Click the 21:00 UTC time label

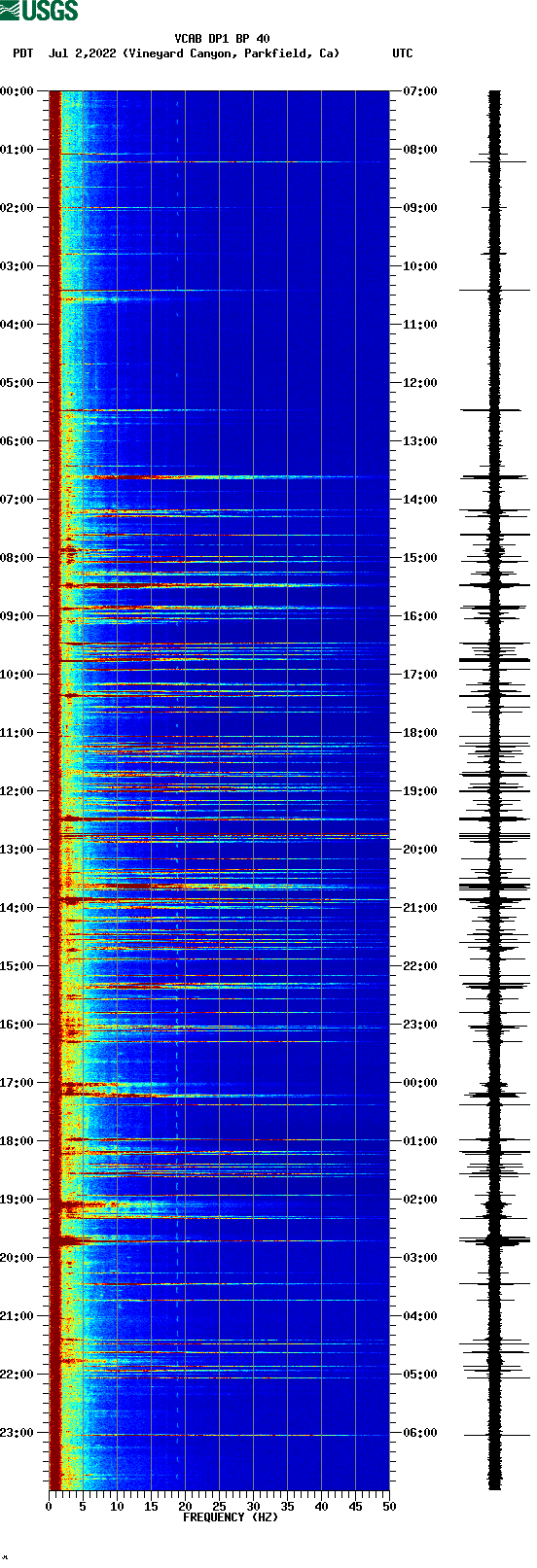click(x=420, y=908)
